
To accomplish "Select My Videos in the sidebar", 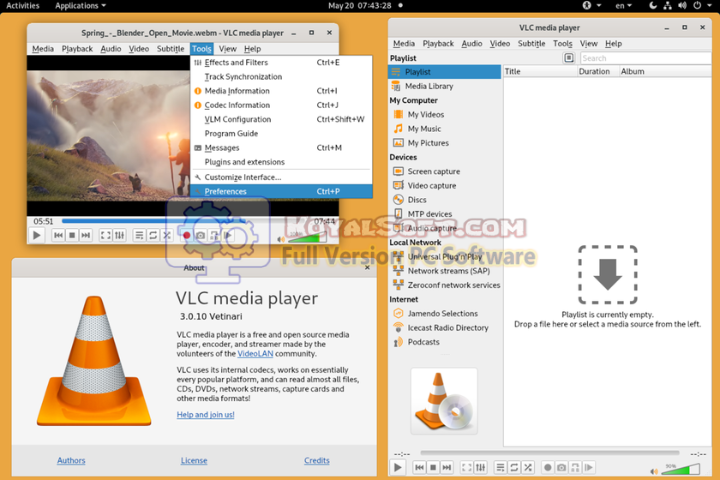I will pyautogui.click(x=444, y=115).
